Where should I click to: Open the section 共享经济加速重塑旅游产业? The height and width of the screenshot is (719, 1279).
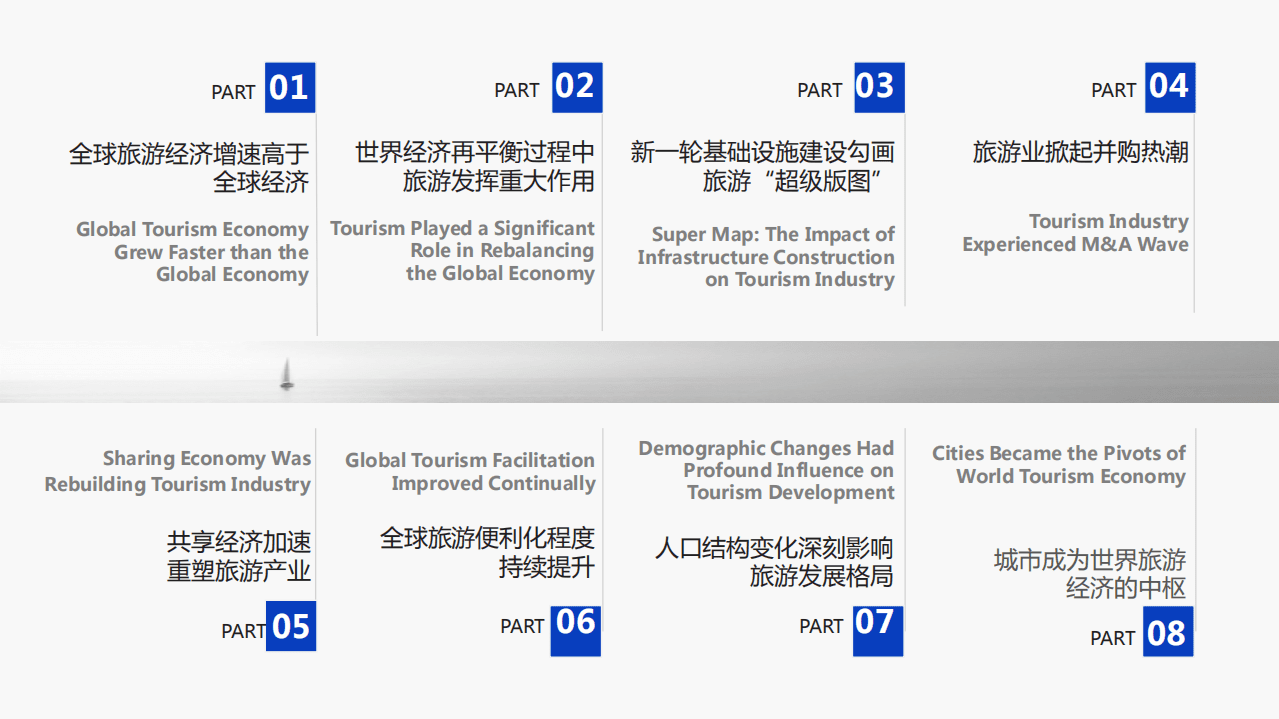coord(237,557)
